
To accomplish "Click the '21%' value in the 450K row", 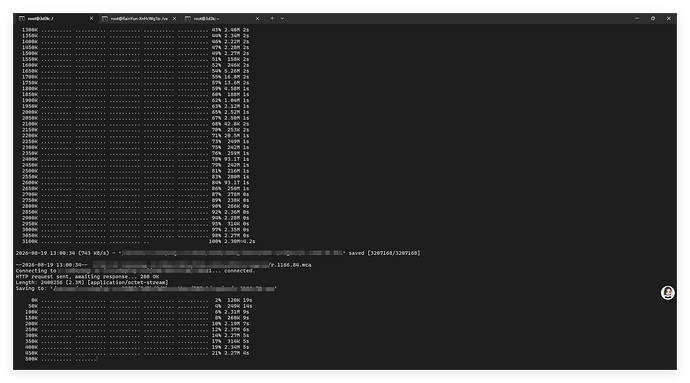I will 217,353.
